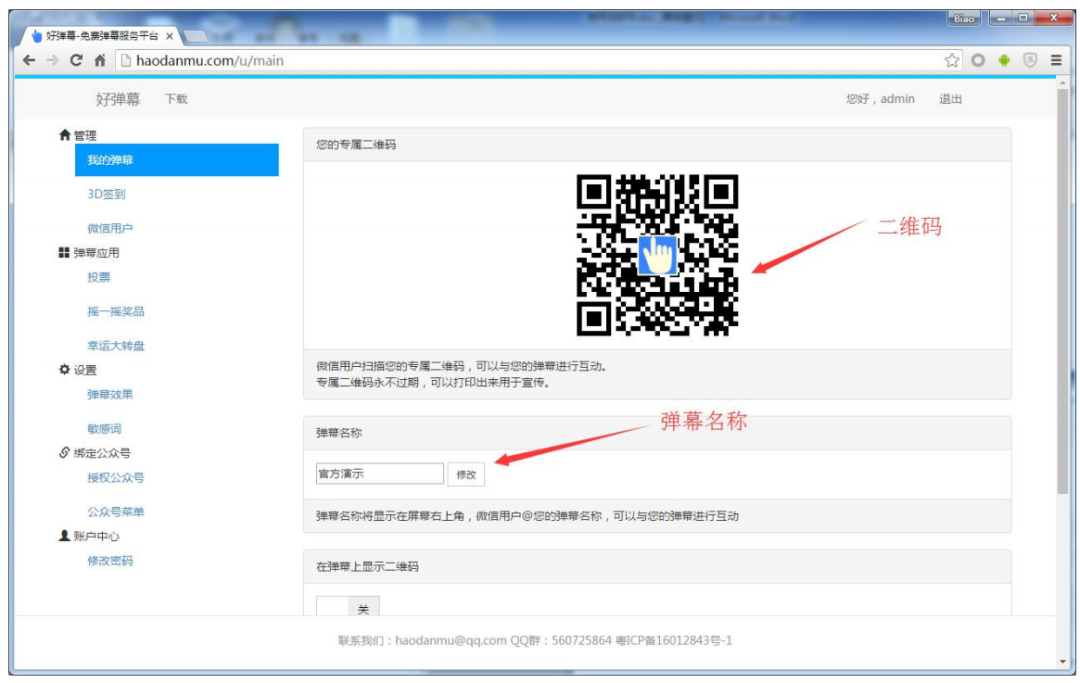Select 我的弹幕 in the sidebar
1080x683 pixels.
[x=176, y=160]
